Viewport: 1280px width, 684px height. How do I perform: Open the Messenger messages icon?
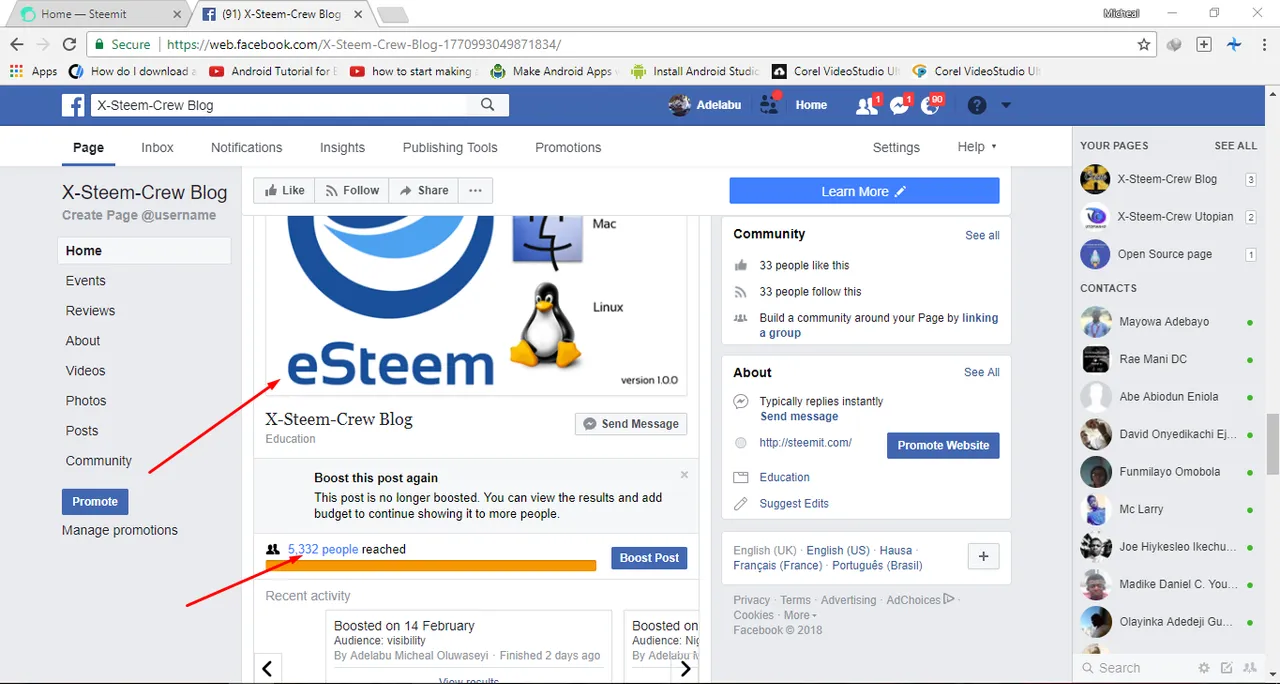click(899, 105)
